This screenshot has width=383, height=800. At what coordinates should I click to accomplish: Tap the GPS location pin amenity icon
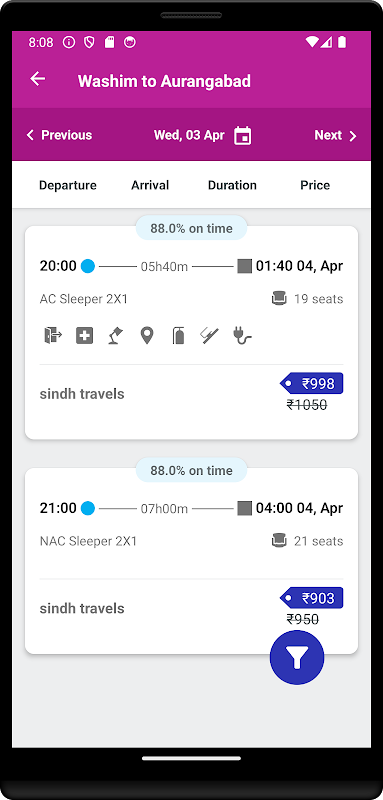(147, 336)
